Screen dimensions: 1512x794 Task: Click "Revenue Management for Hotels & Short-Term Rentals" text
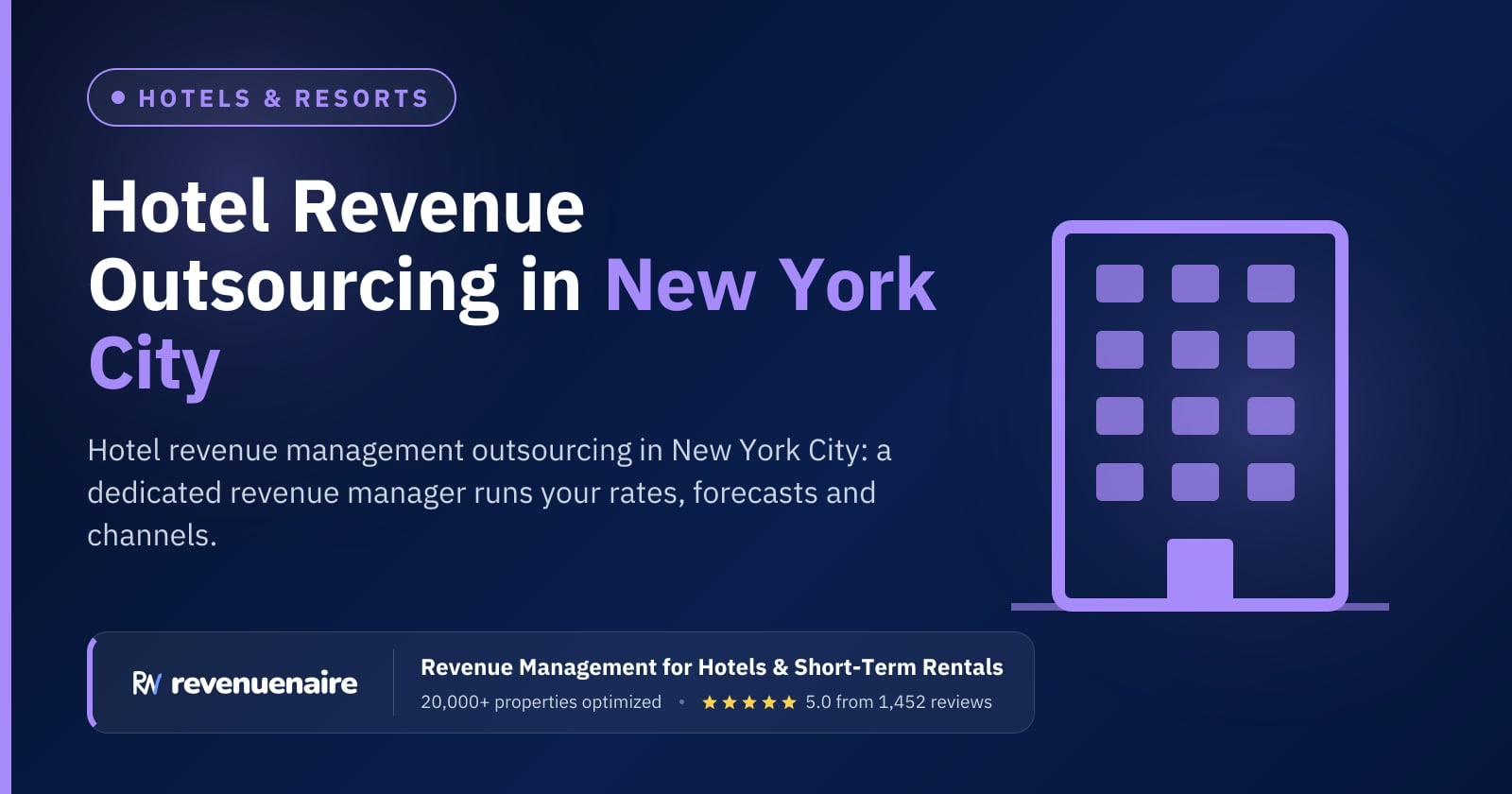tap(712, 667)
